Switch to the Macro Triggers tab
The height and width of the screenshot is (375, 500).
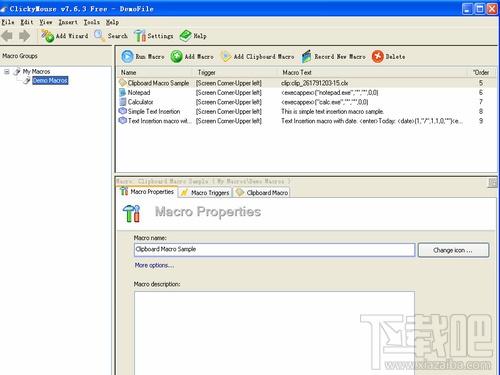[205, 192]
